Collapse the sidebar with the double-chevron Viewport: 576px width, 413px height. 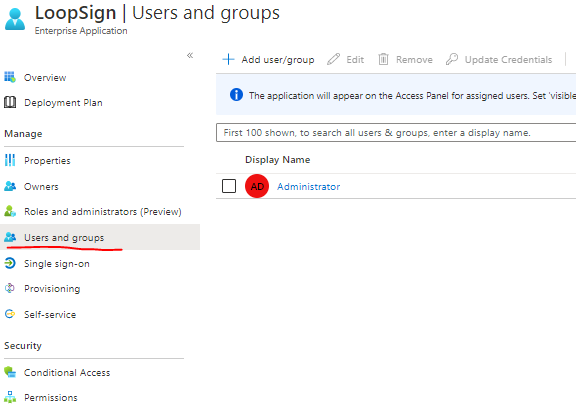(x=190, y=55)
